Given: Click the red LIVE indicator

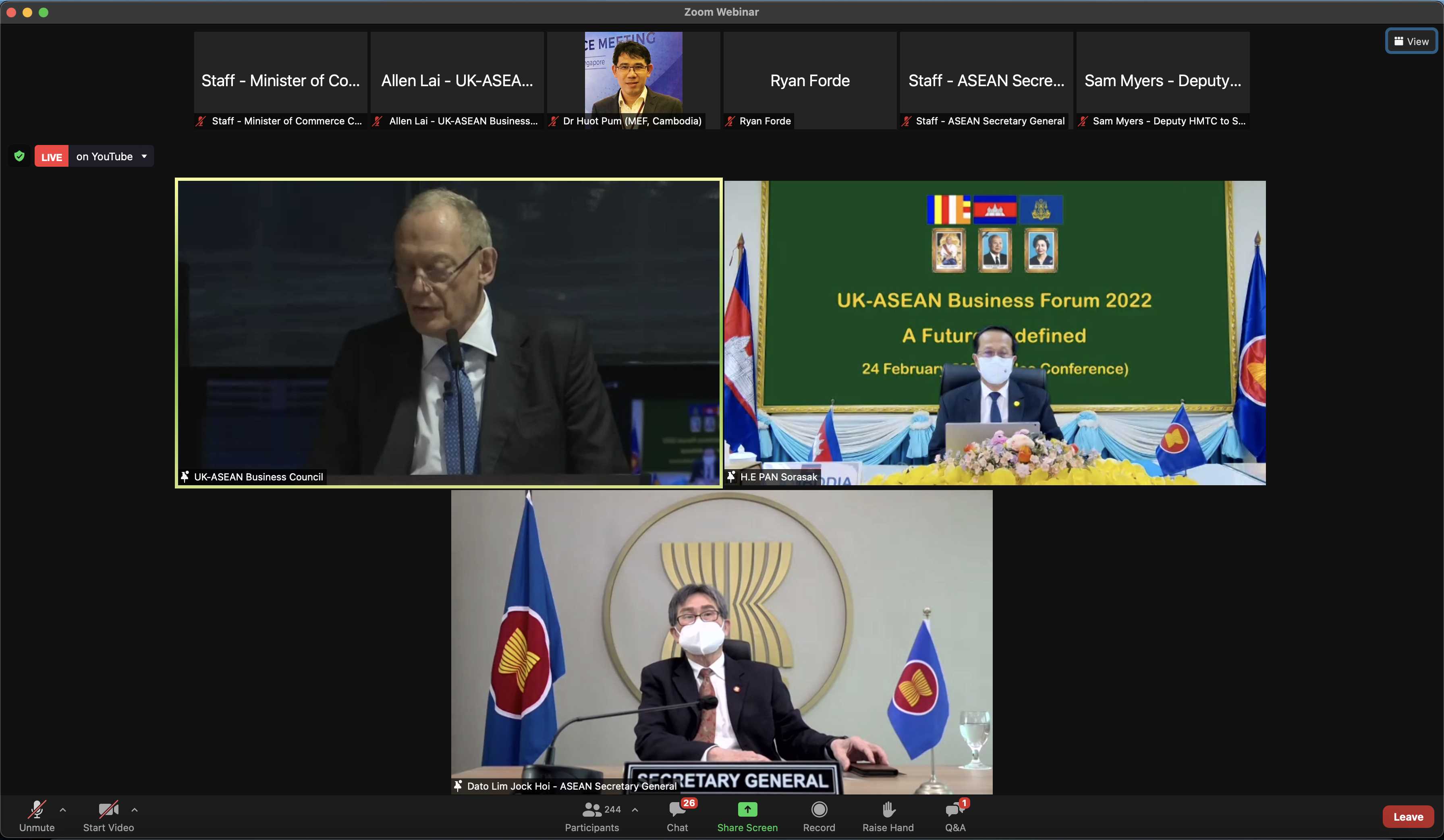Looking at the screenshot, I should click(52, 156).
